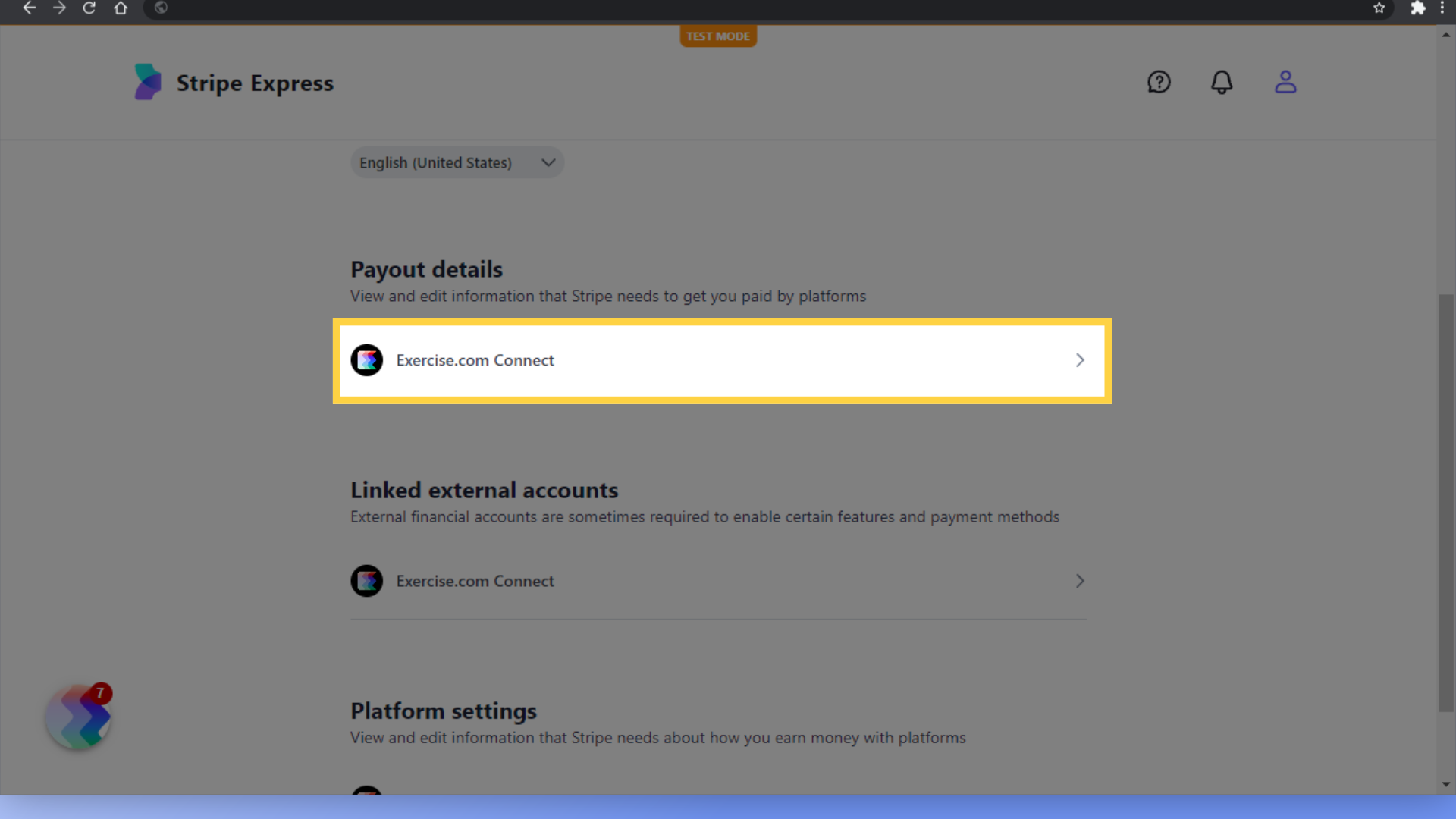Open the browser home page icon
Screen dimensions: 1456x819
121,8
